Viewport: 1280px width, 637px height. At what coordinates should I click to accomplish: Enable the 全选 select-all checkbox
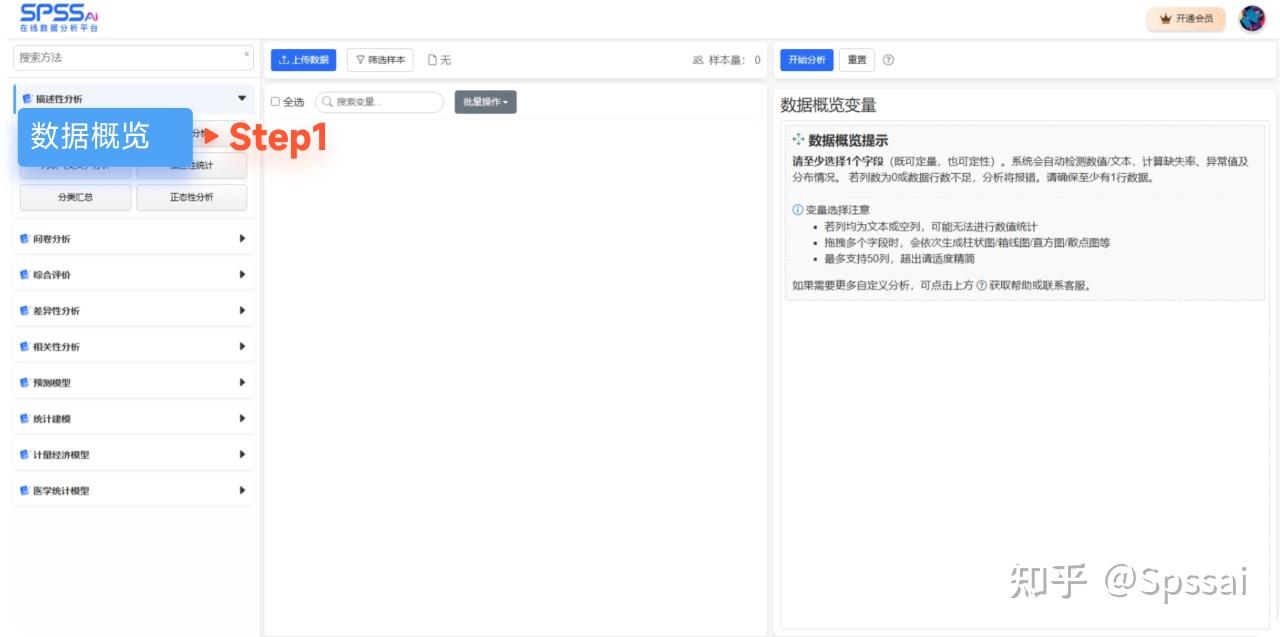[x=275, y=101]
